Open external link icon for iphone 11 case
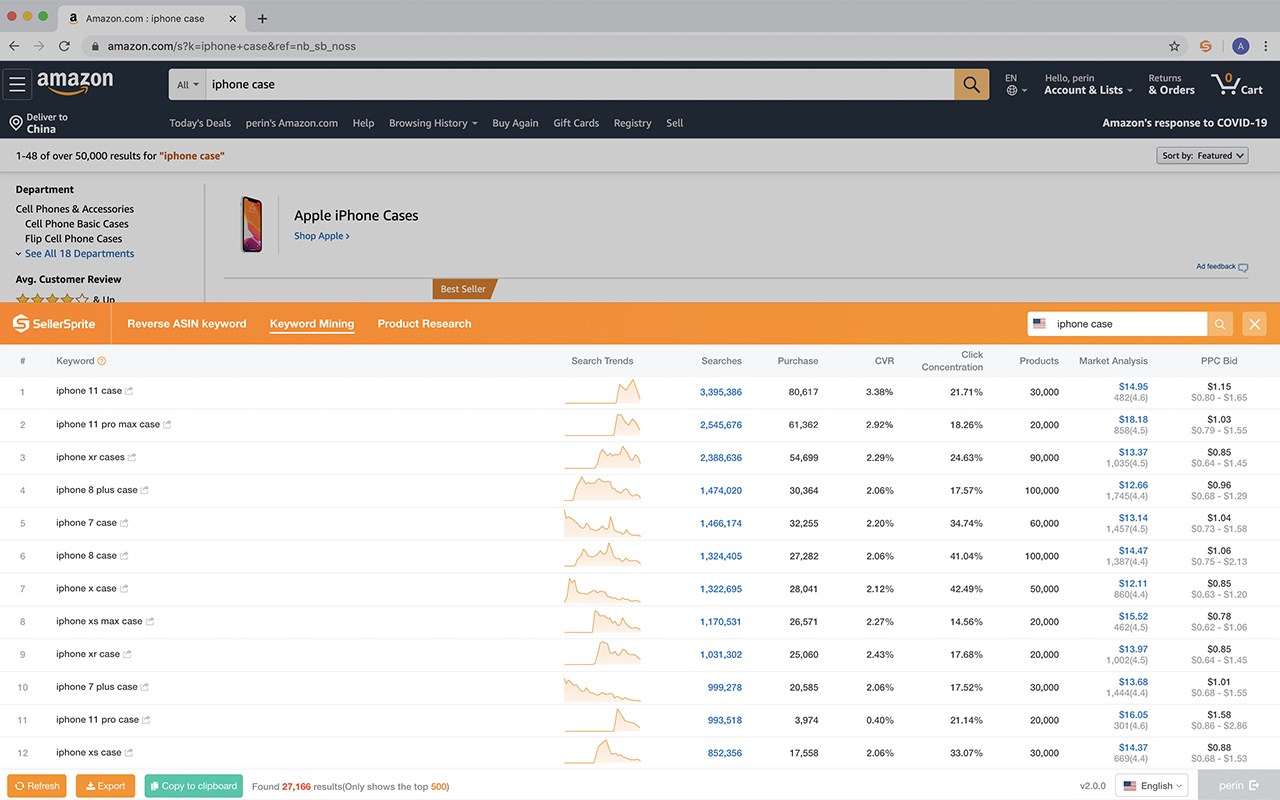Image resolution: width=1280 pixels, height=800 pixels. (129, 391)
